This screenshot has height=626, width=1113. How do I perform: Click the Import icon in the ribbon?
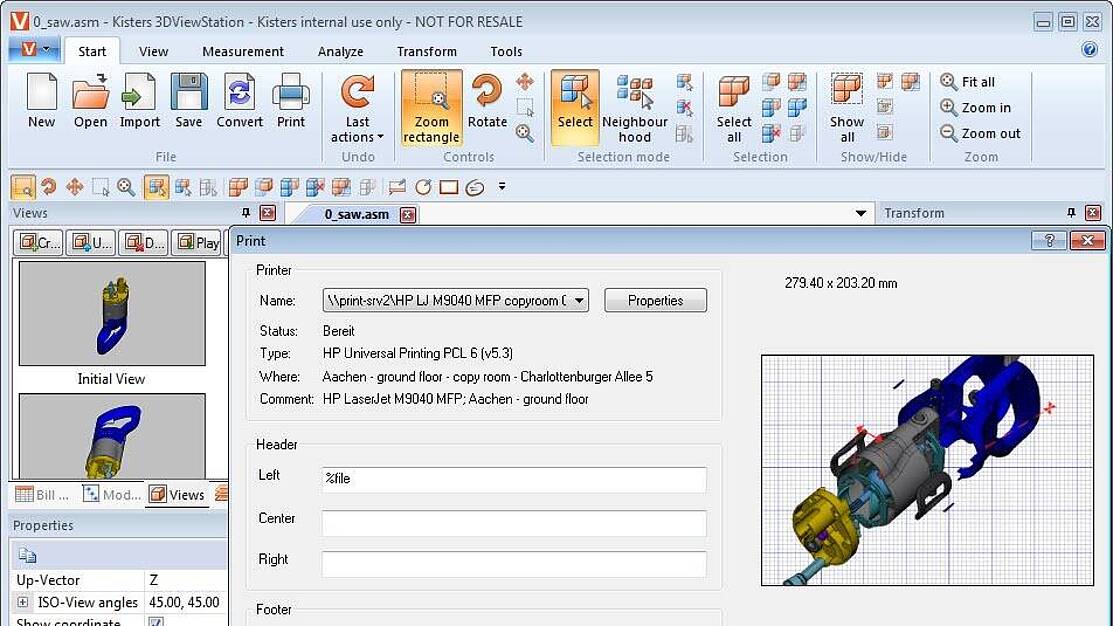tap(139, 101)
